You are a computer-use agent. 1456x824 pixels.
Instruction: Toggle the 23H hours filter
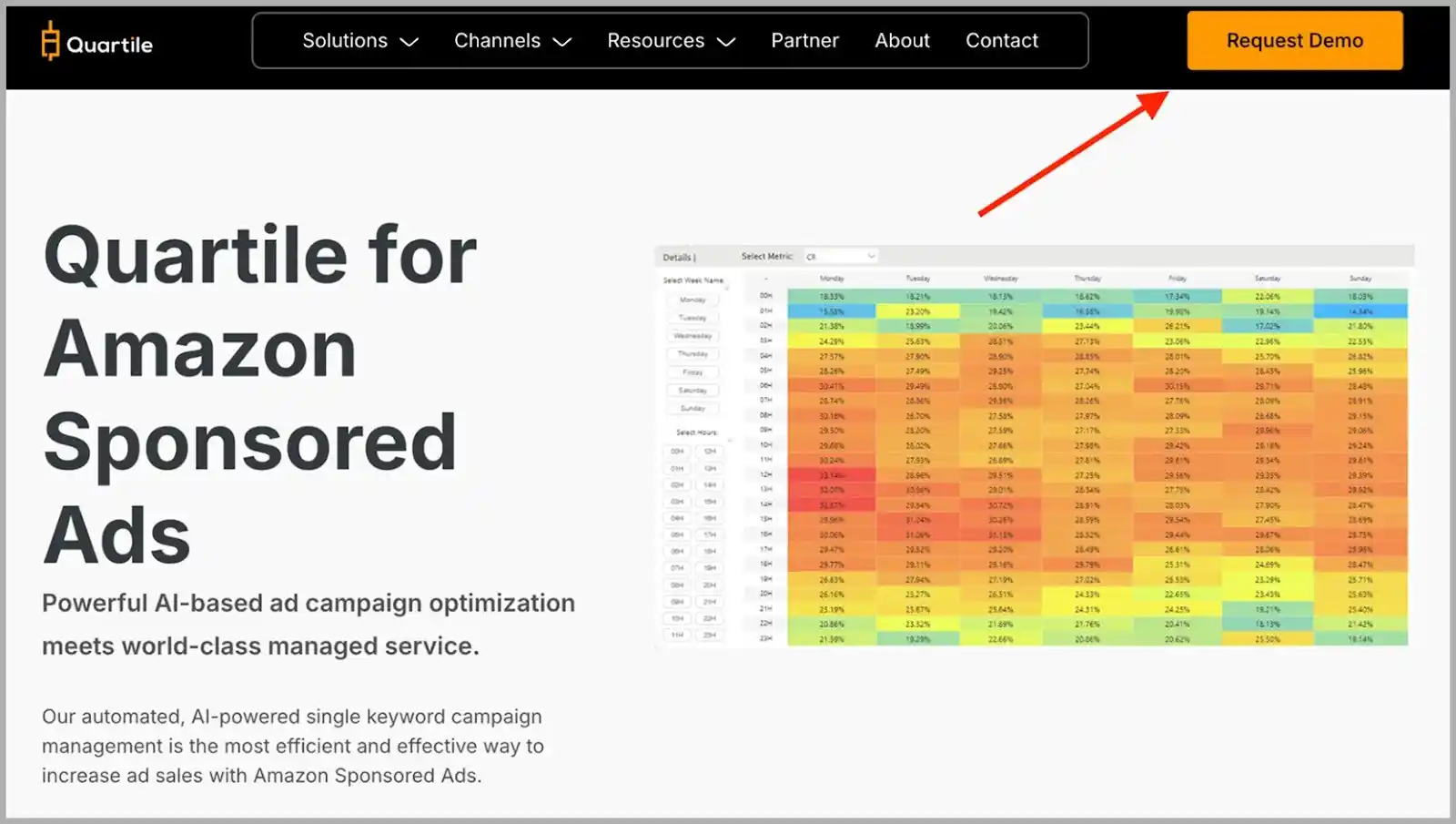(710, 633)
